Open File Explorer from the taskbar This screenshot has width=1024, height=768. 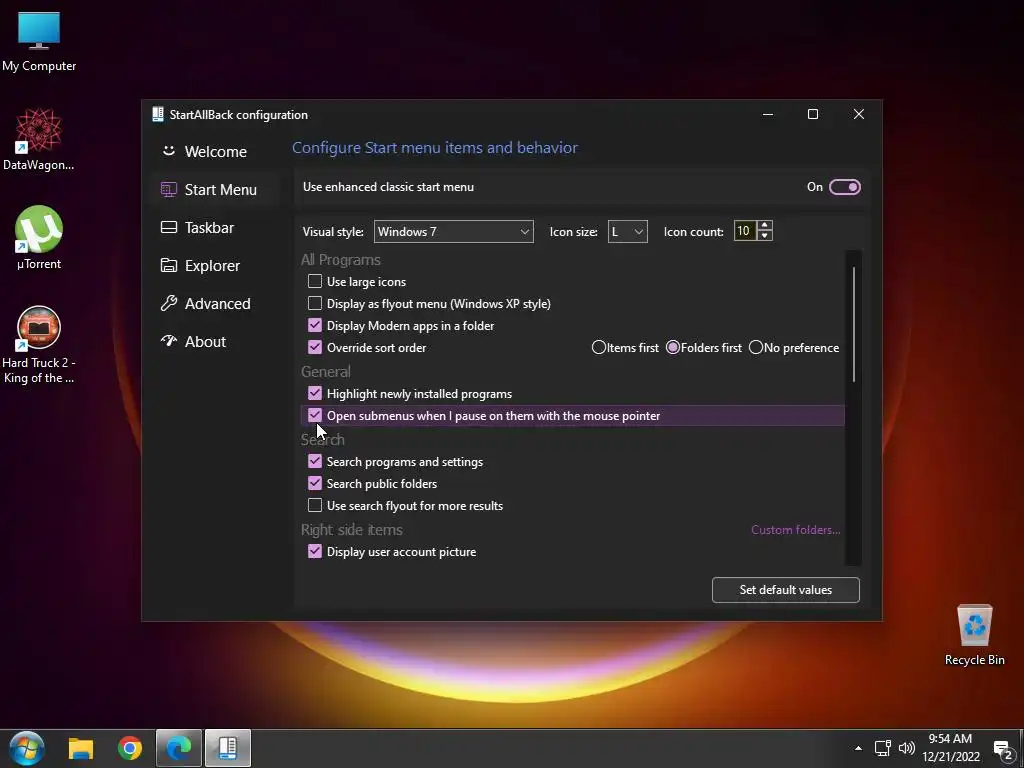click(x=81, y=748)
